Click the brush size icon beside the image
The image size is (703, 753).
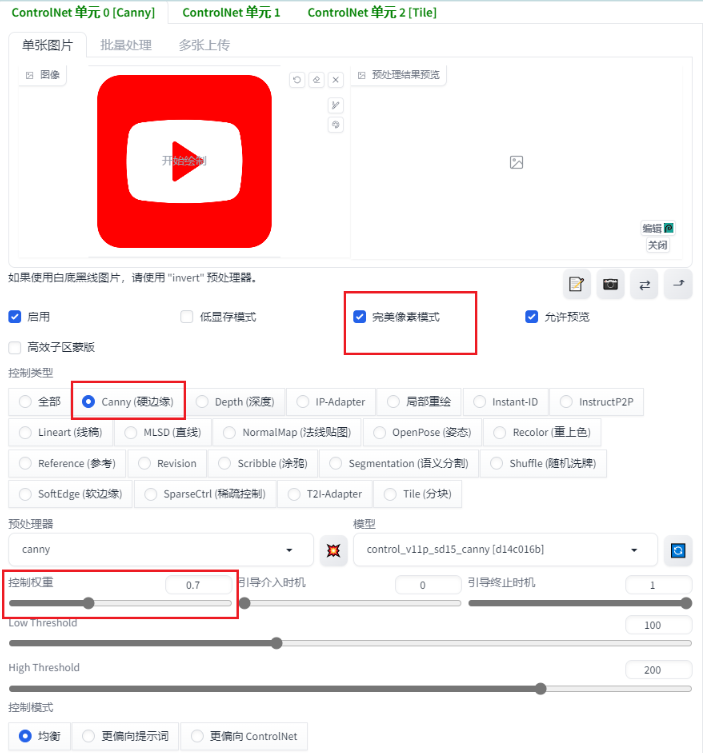pyautogui.click(x=336, y=105)
